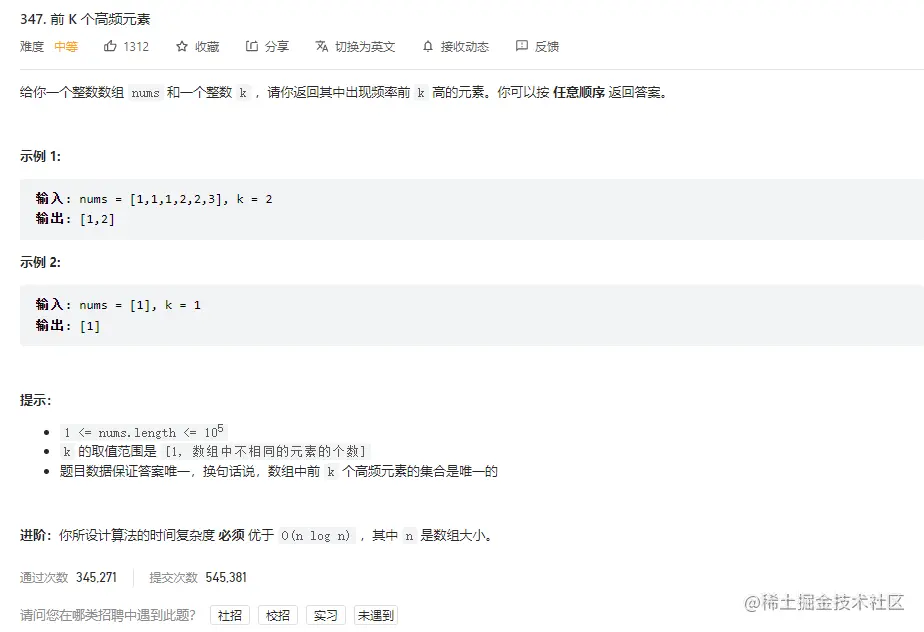Click the problem title 347. 前 K 个高频元素
Image resolution: width=924 pixels, height=632 pixels.
click(85, 19)
